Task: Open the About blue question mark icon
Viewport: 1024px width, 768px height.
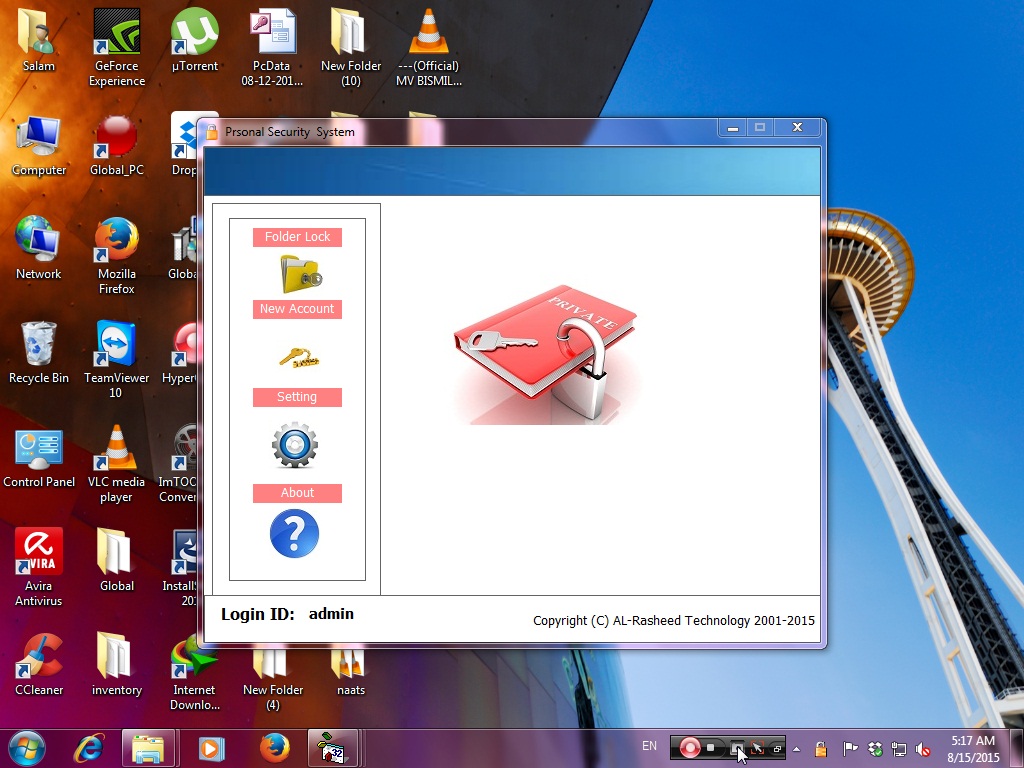Action: (x=295, y=534)
